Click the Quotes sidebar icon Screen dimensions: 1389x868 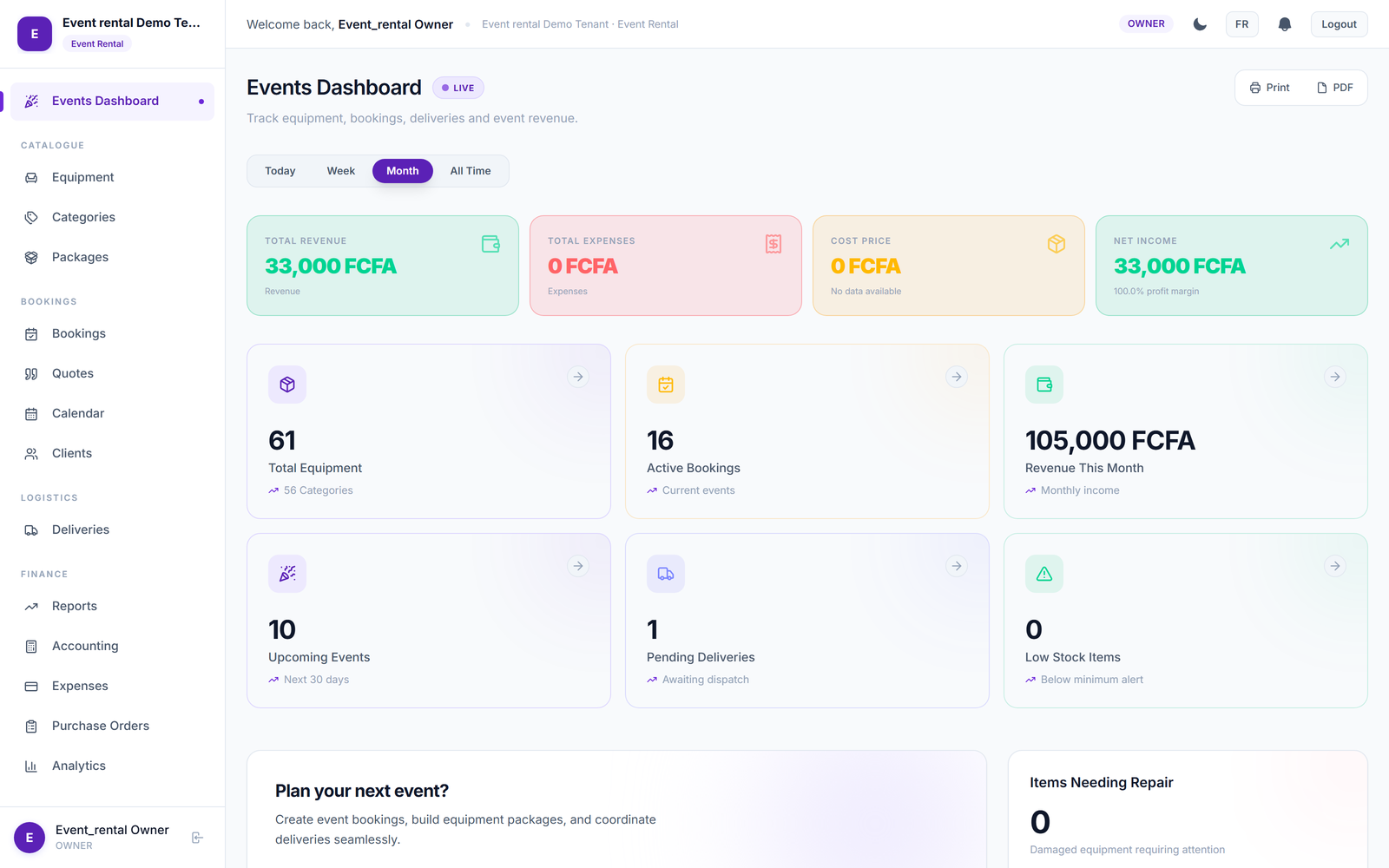pos(31,373)
